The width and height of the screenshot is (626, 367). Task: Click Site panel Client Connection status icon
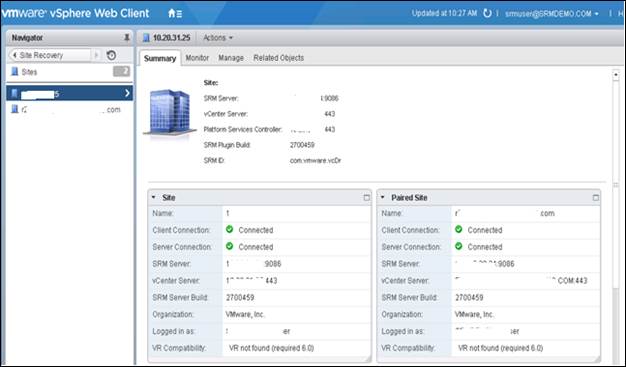pyautogui.click(x=230, y=229)
